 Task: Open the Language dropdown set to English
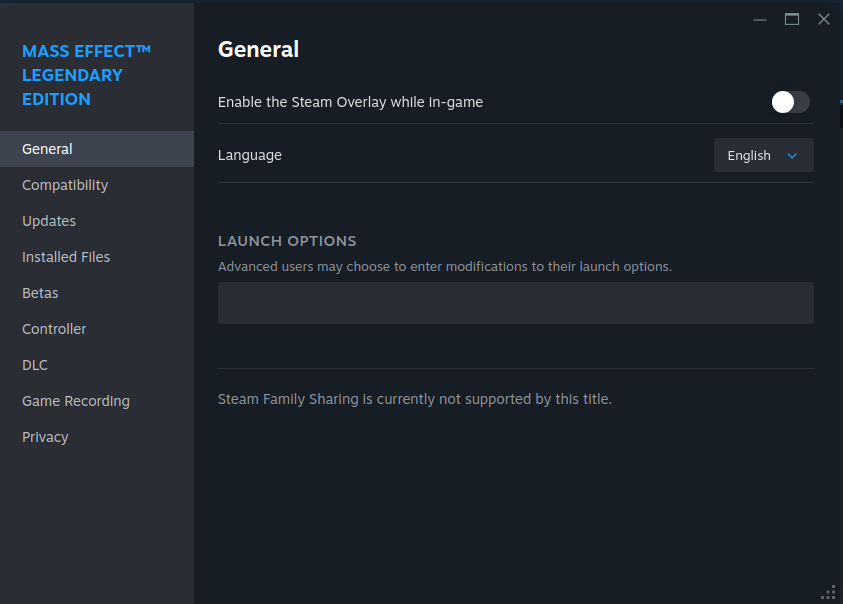click(763, 155)
